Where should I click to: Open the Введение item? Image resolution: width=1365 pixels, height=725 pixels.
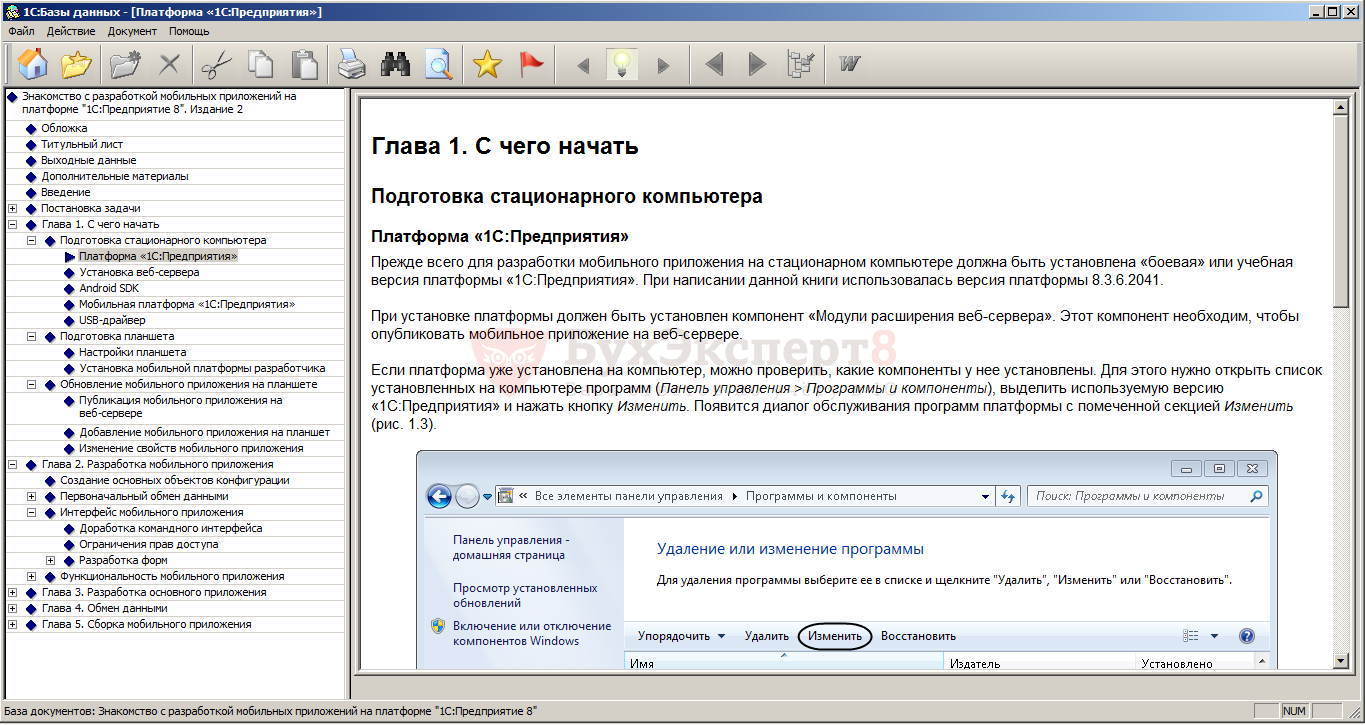tap(66, 192)
